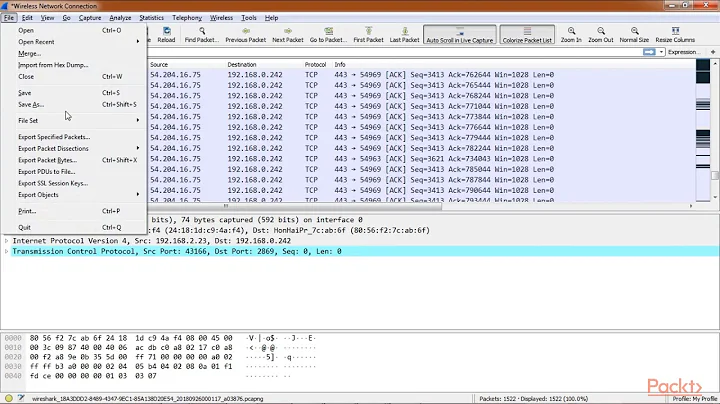This screenshot has width=720, height=404.
Task: Toggle Colorize Packet List
Action: (x=527, y=34)
